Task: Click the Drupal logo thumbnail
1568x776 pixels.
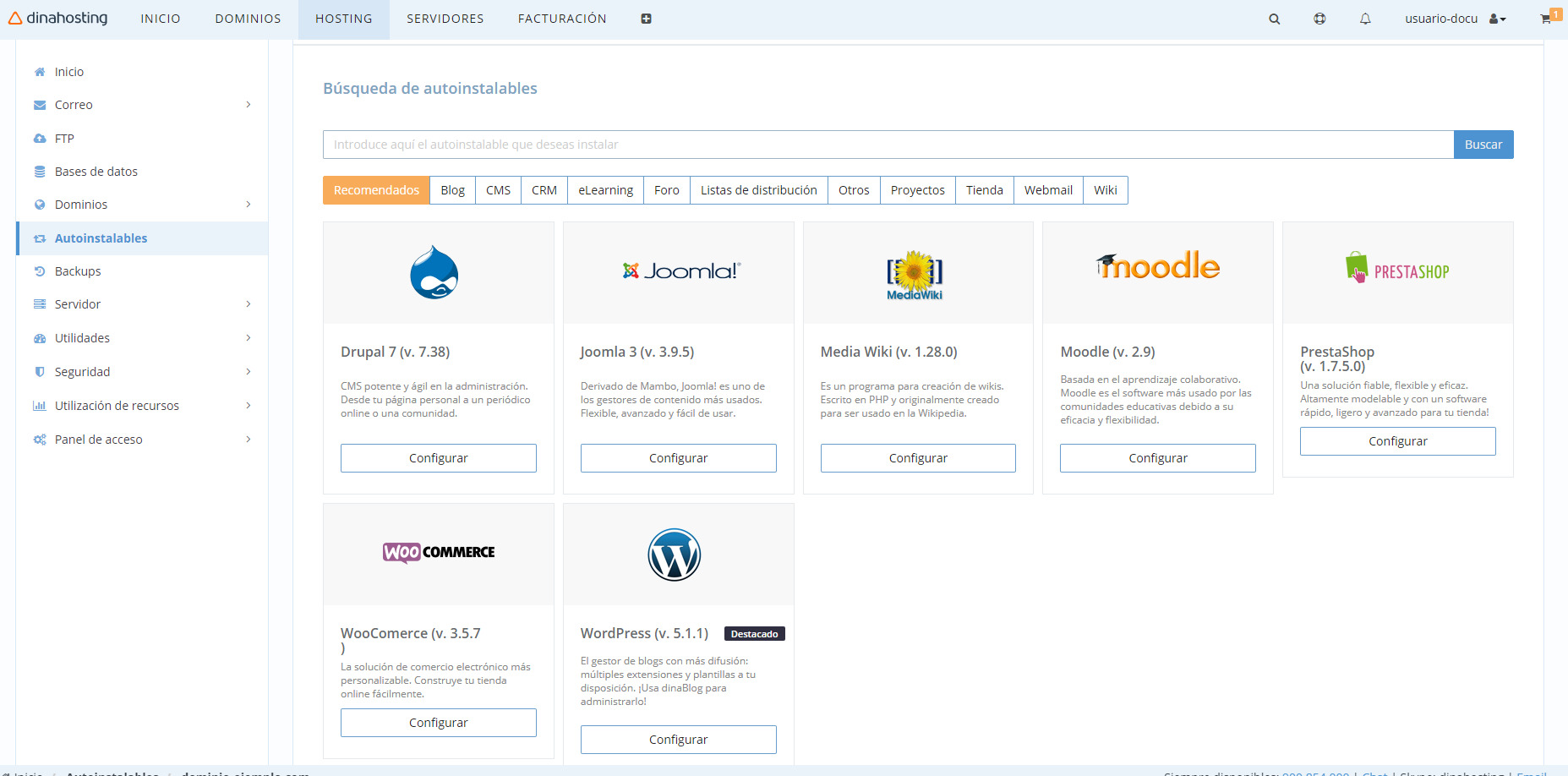Action: (434, 272)
